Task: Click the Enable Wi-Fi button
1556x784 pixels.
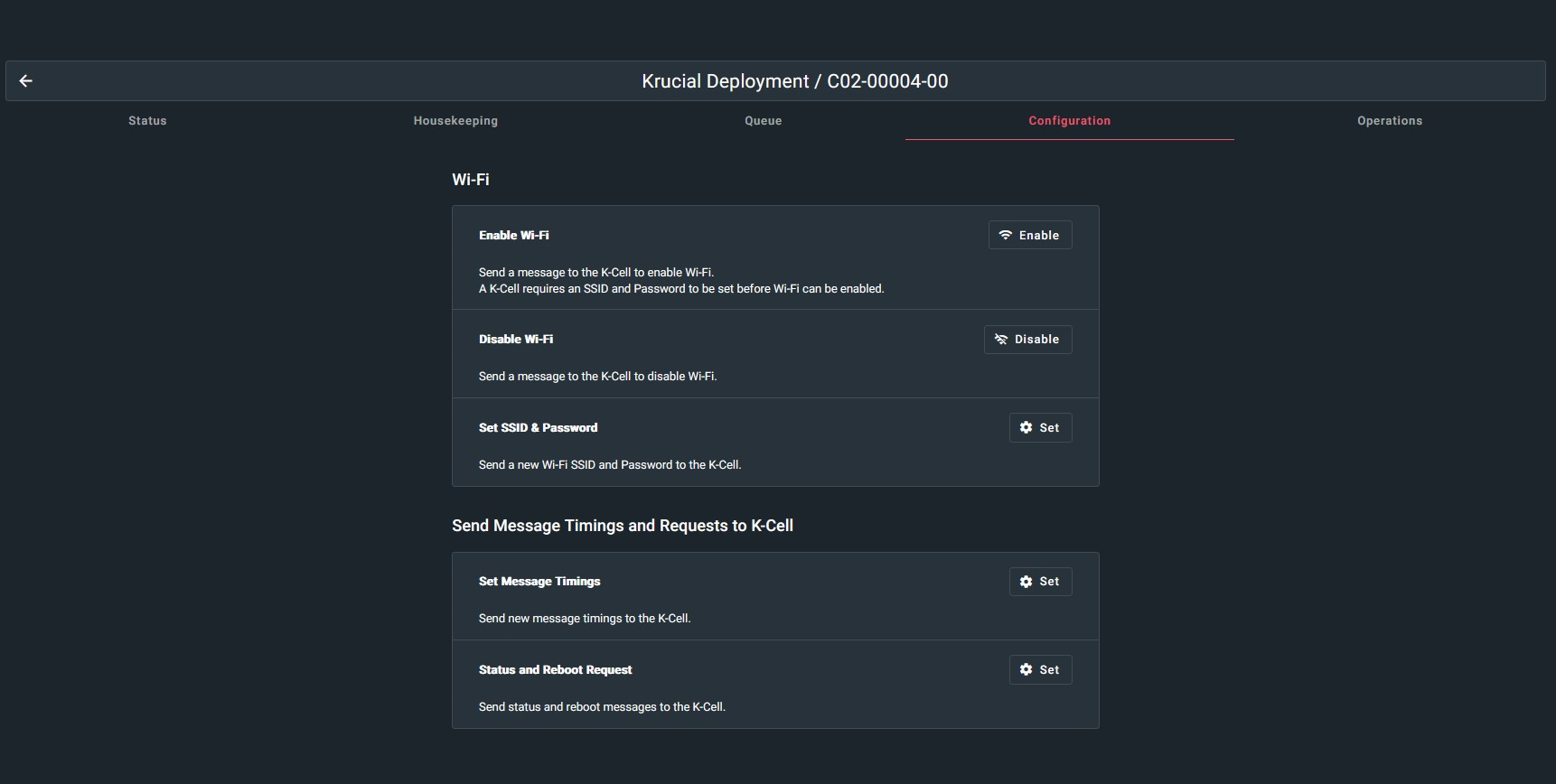Action: point(1030,235)
